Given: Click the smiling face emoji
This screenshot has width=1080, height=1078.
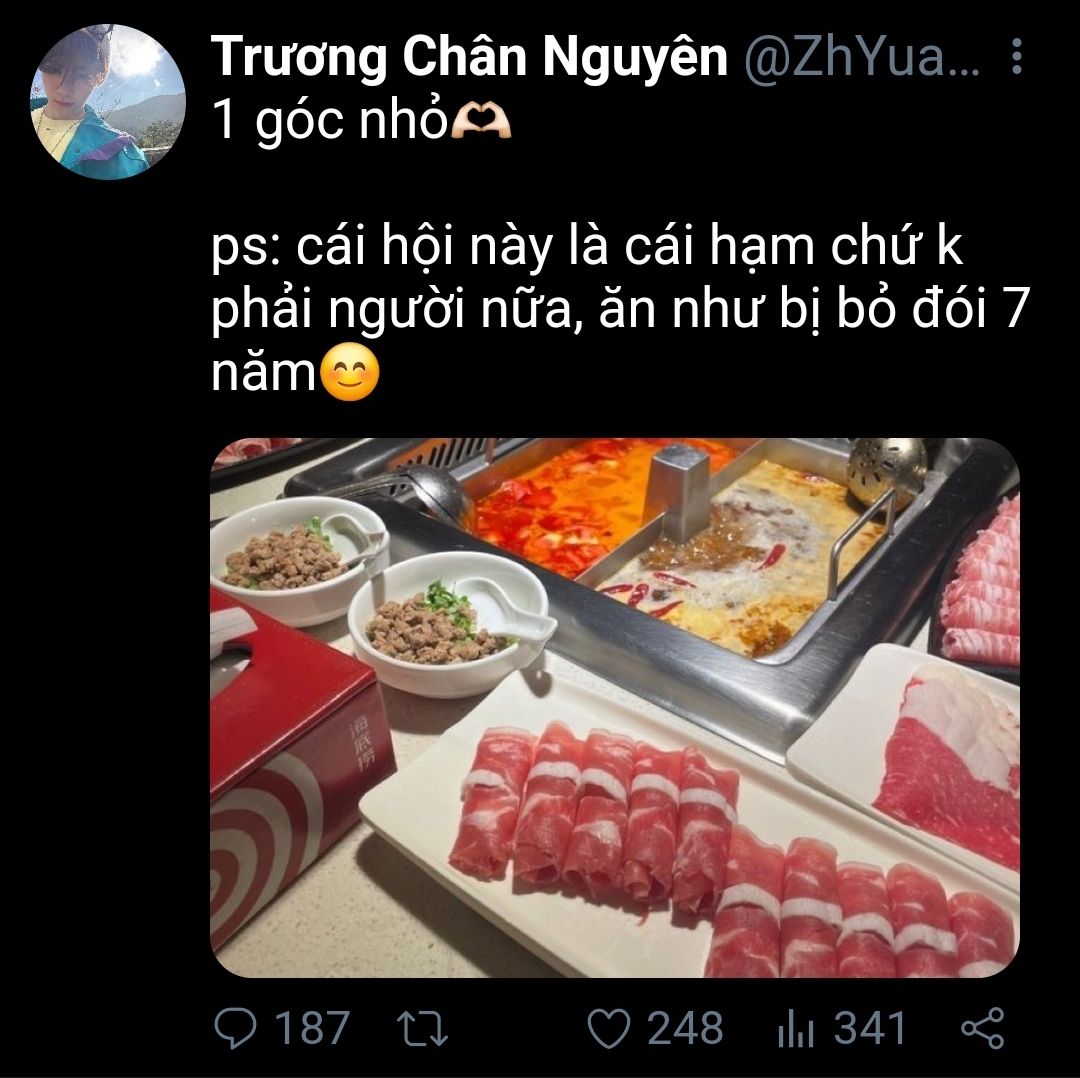Looking at the screenshot, I should [x=350, y=372].
